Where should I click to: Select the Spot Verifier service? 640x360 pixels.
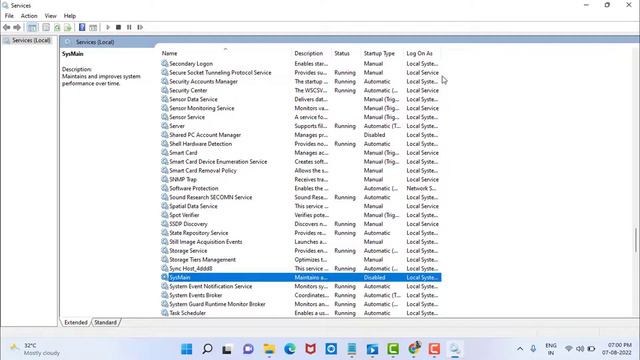click(x=300, y=215)
